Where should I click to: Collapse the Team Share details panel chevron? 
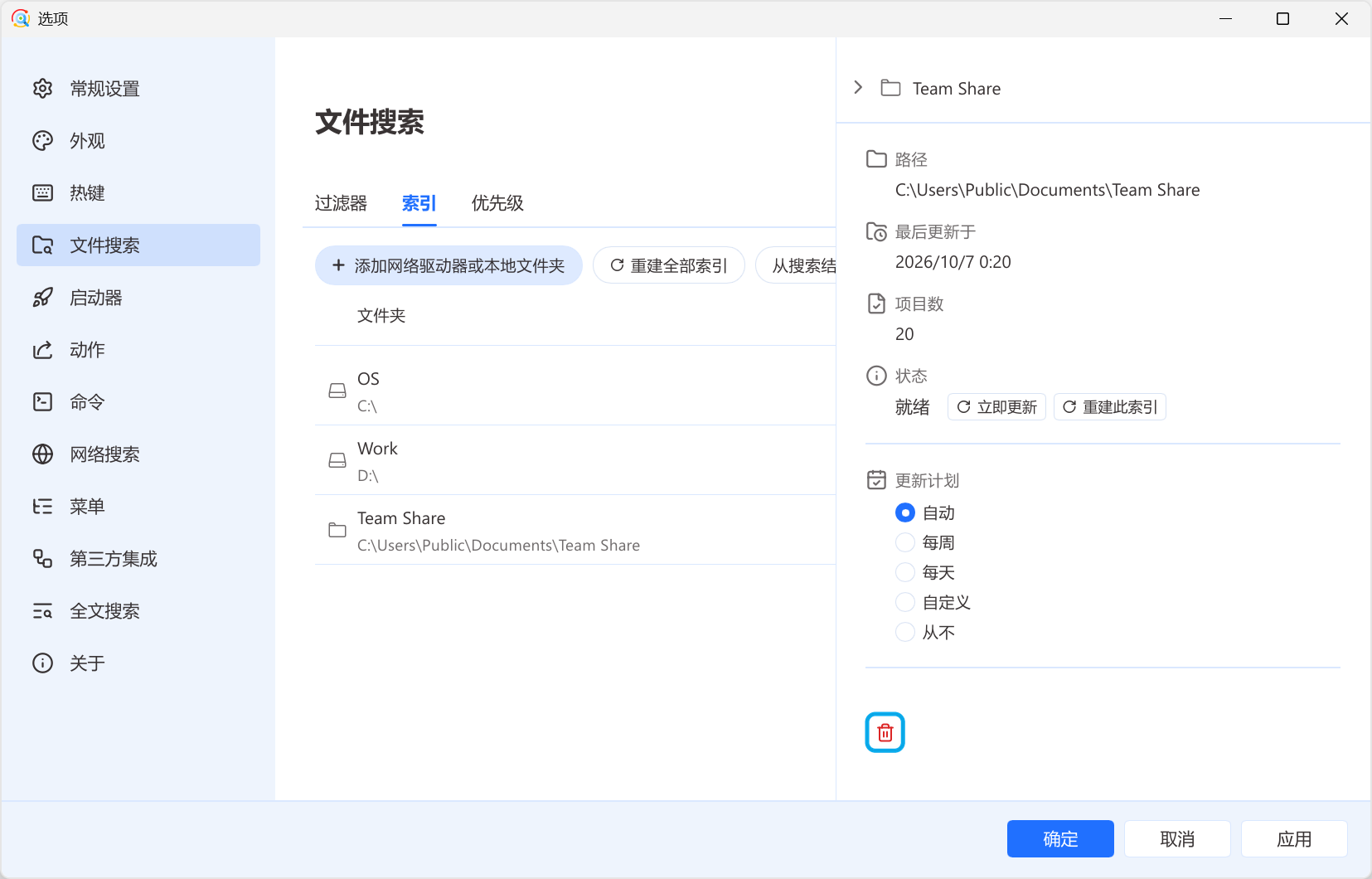click(858, 88)
